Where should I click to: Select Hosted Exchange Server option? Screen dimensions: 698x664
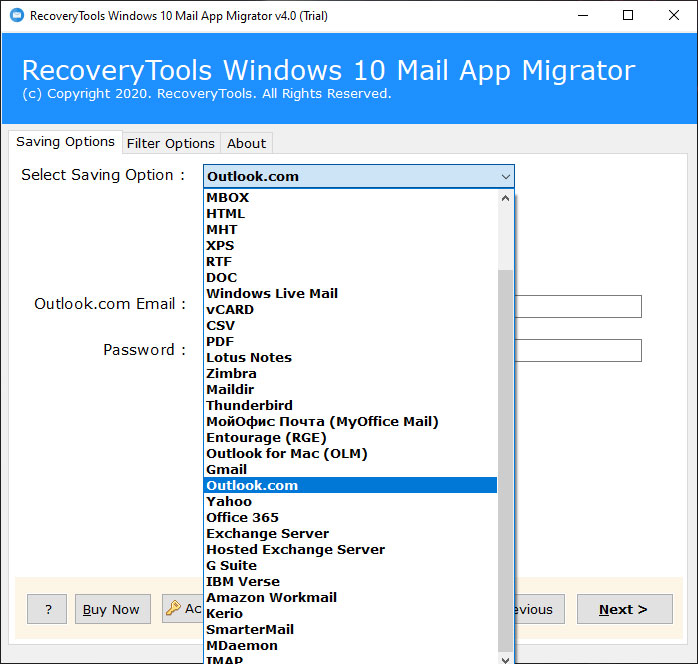351,550
